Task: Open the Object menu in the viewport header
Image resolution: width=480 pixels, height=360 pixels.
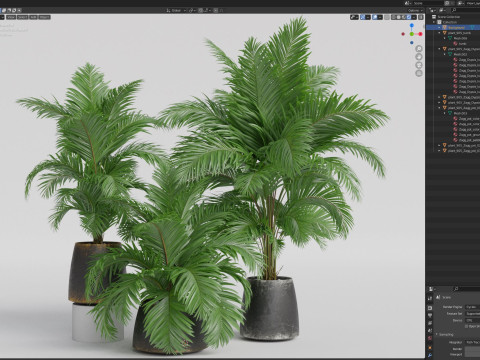Action: (x=44, y=17)
